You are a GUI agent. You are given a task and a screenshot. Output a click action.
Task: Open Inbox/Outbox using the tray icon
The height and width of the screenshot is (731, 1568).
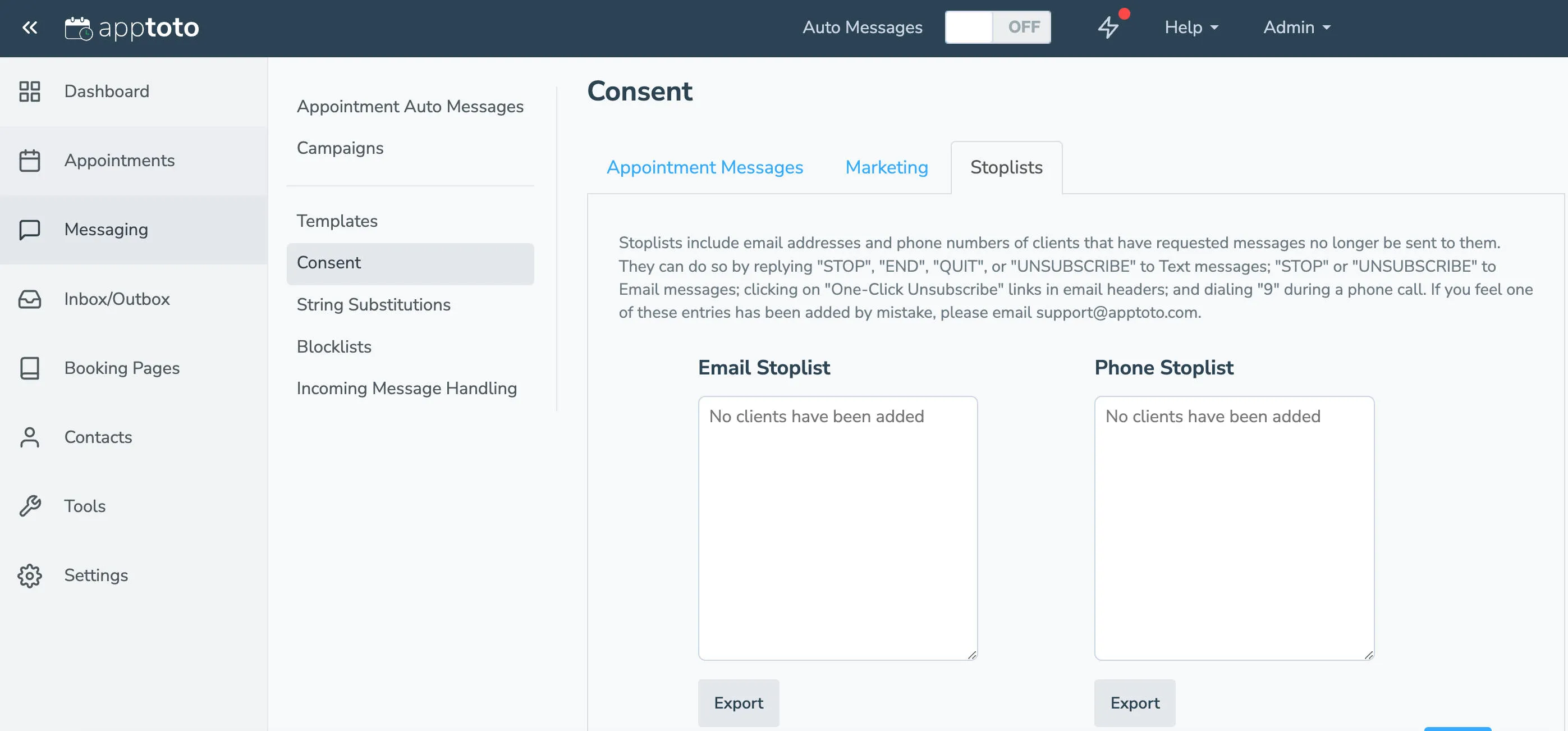coord(29,299)
